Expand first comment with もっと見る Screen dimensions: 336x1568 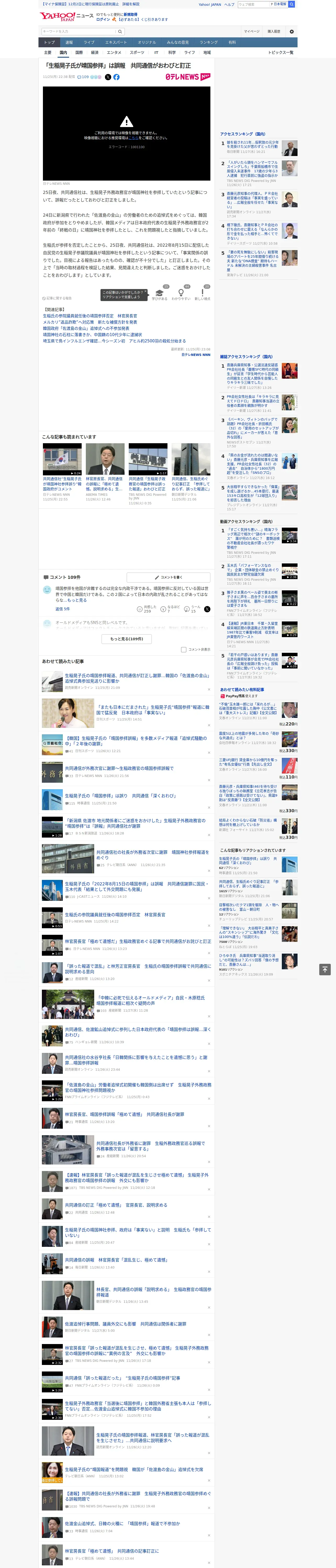pos(77,600)
